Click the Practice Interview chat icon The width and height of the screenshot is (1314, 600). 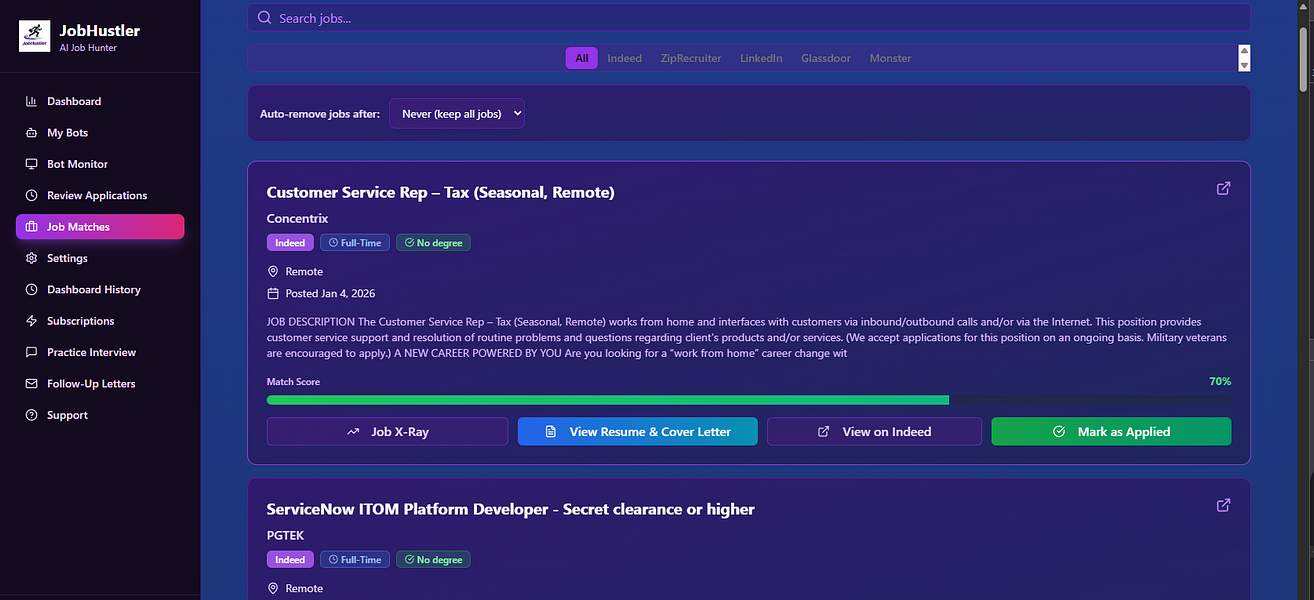(x=31, y=352)
